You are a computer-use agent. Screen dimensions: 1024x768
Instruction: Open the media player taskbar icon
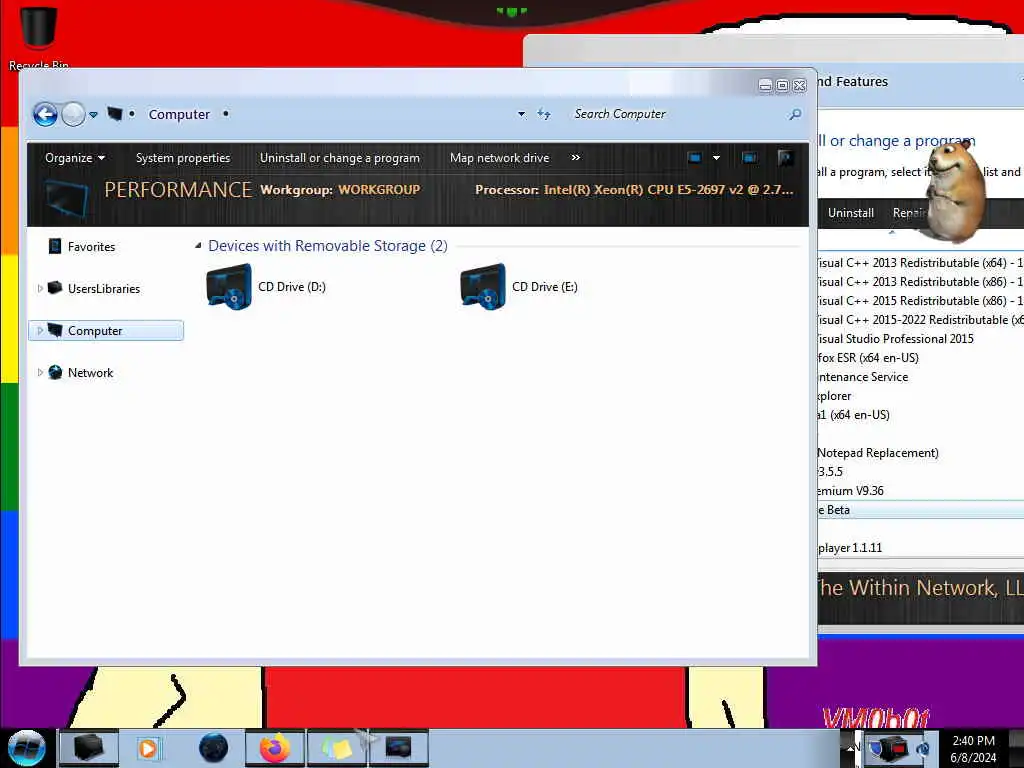[148, 748]
